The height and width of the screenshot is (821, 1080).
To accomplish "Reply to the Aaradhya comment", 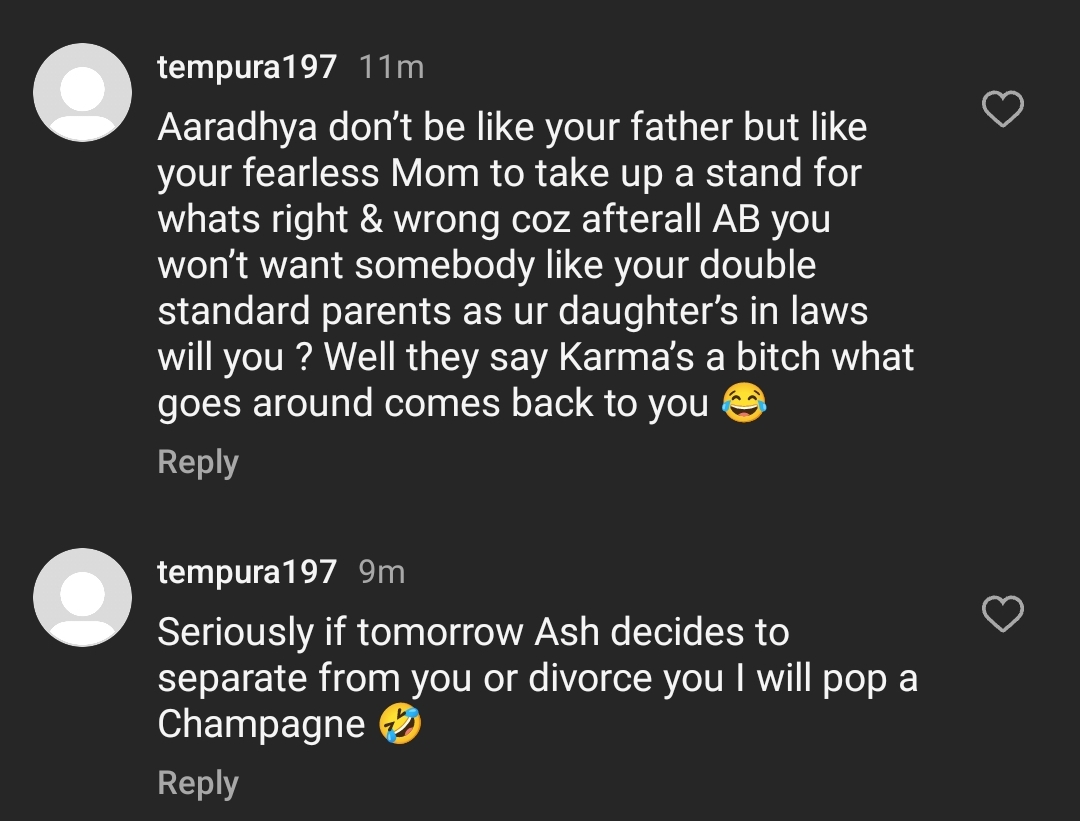I will point(198,463).
